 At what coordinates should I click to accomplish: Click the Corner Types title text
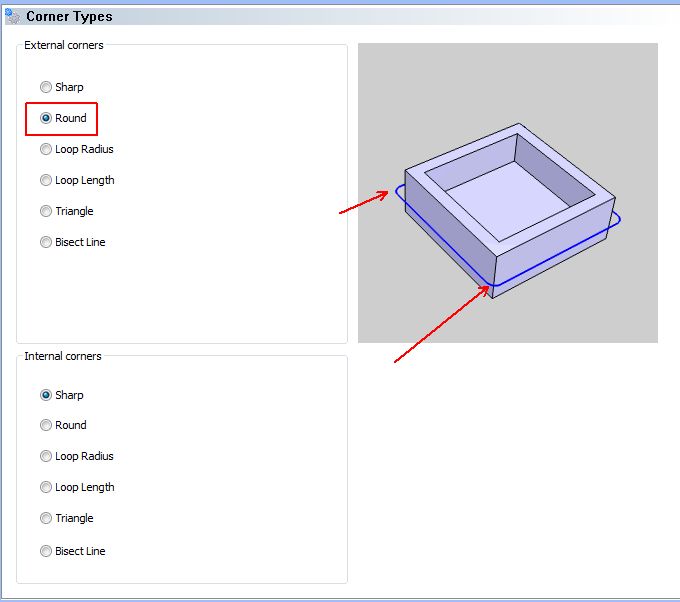(x=69, y=16)
